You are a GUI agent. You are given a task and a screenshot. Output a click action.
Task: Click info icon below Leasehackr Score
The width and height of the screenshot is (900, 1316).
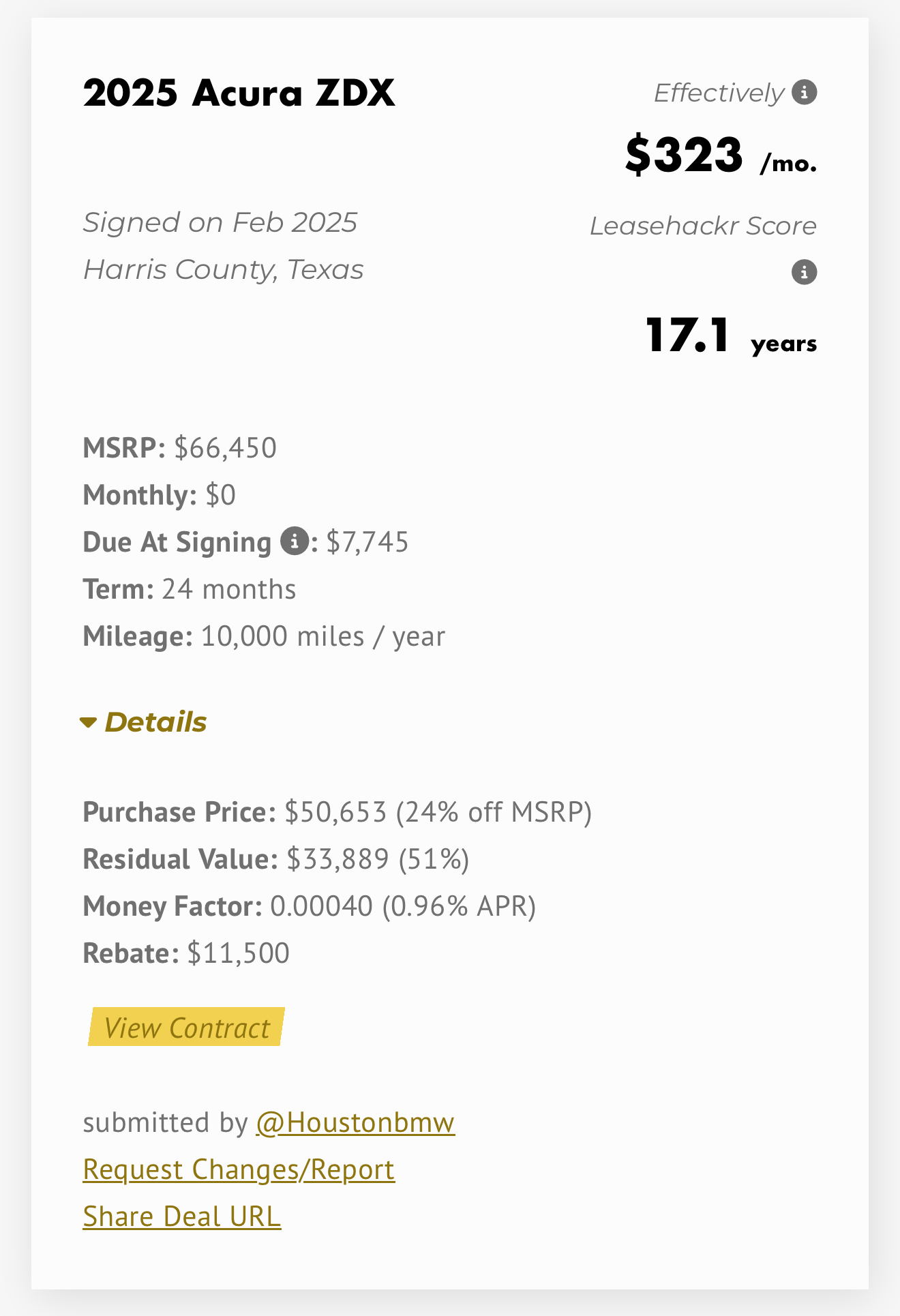coord(805,272)
